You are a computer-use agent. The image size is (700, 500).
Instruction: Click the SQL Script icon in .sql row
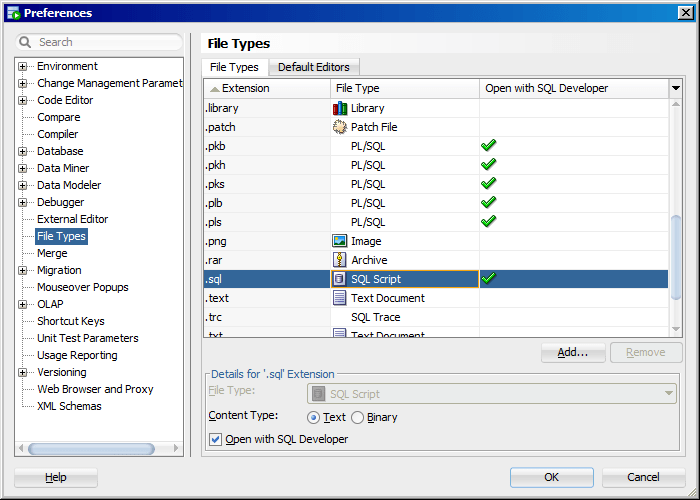340,279
